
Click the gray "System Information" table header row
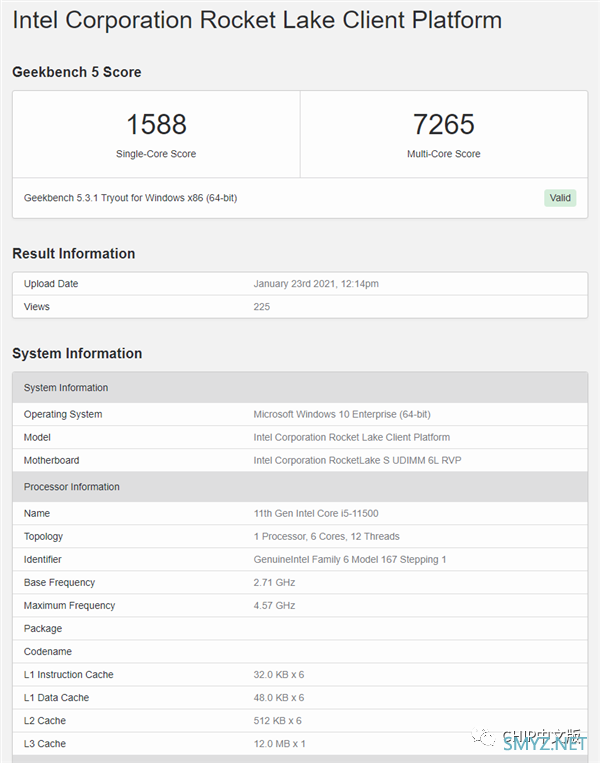[300, 388]
